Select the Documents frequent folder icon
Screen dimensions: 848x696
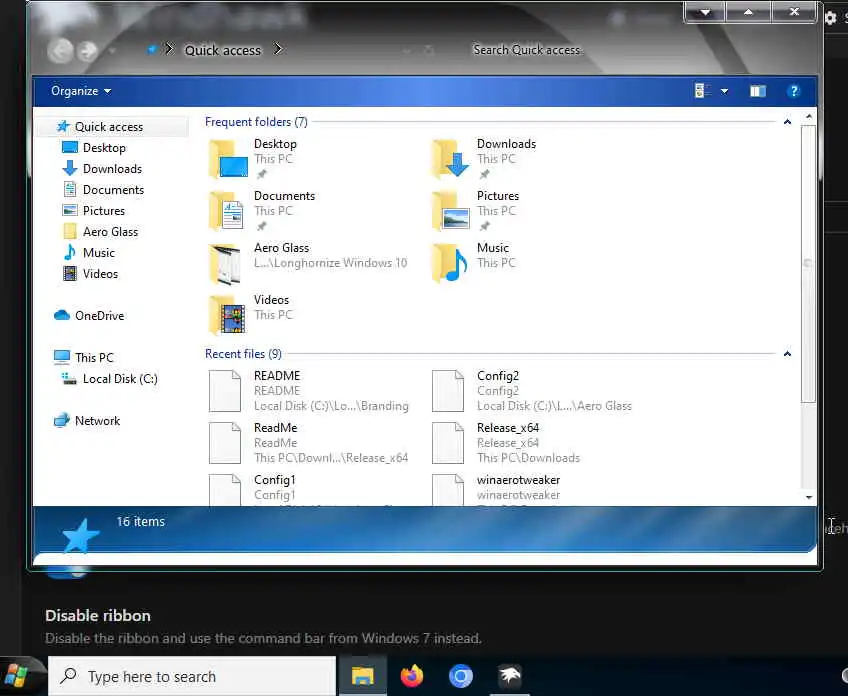coord(228,211)
